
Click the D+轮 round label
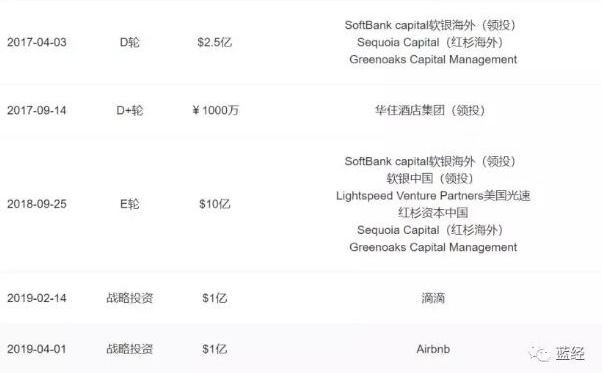(x=130, y=110)
